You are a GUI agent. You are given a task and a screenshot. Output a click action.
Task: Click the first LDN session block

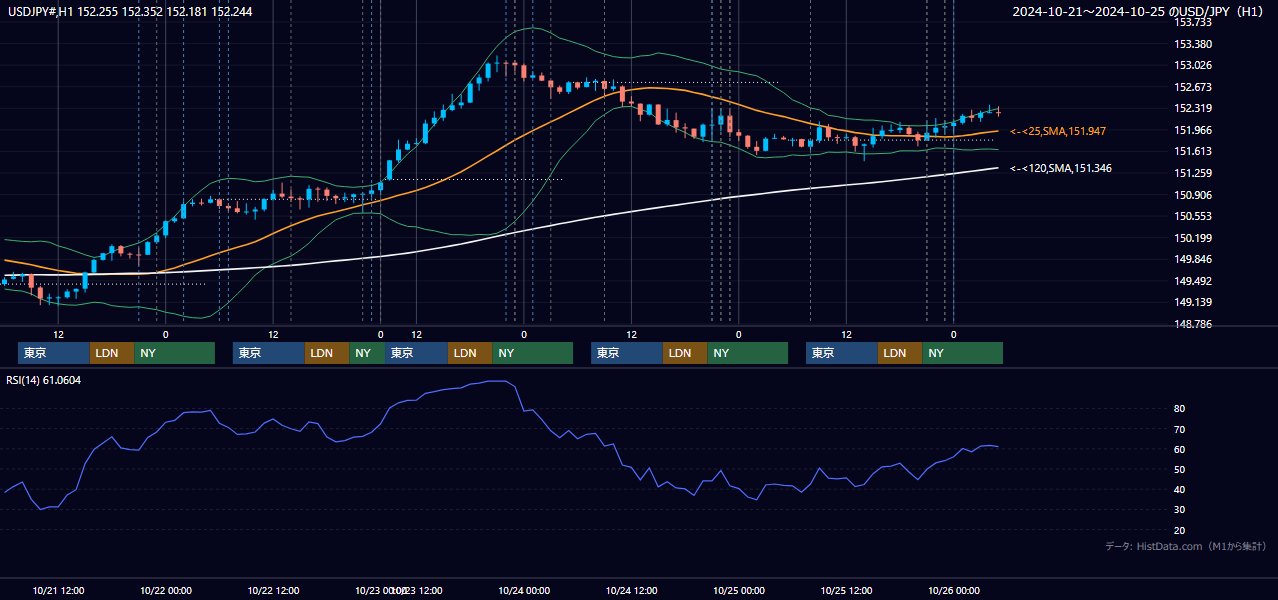[112, 353]
